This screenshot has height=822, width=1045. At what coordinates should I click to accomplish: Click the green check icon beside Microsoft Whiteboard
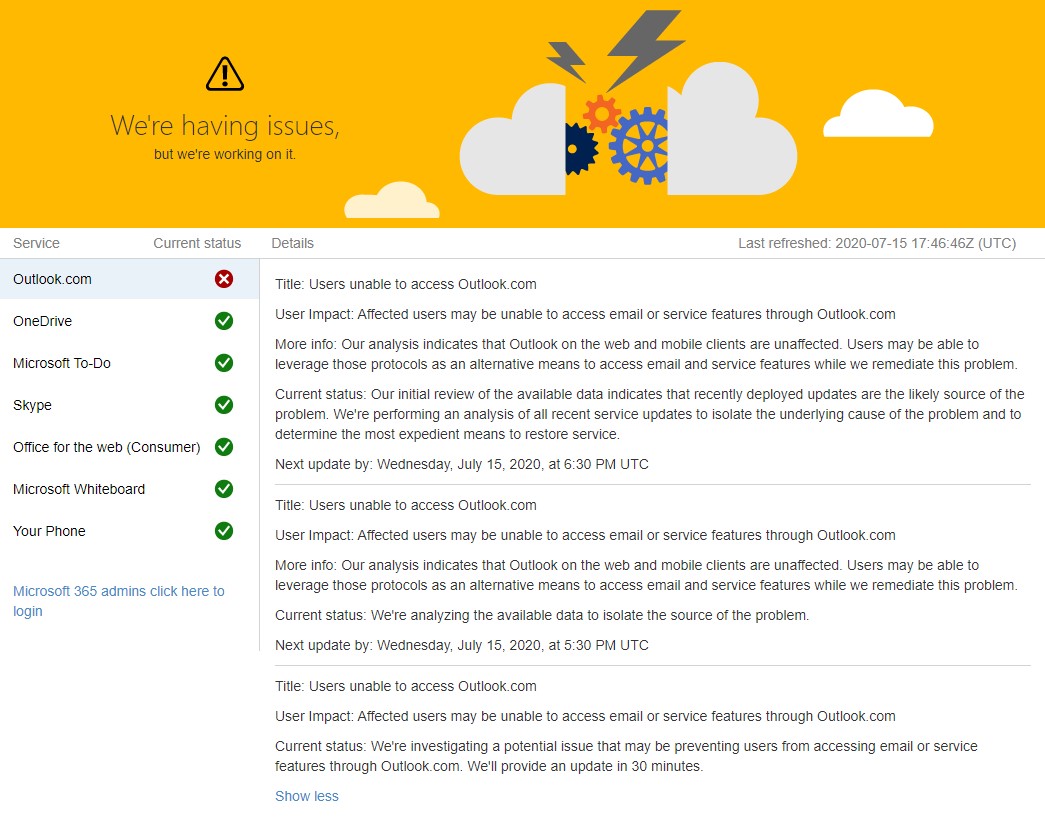pyautogui.click(x=224, y=489)
